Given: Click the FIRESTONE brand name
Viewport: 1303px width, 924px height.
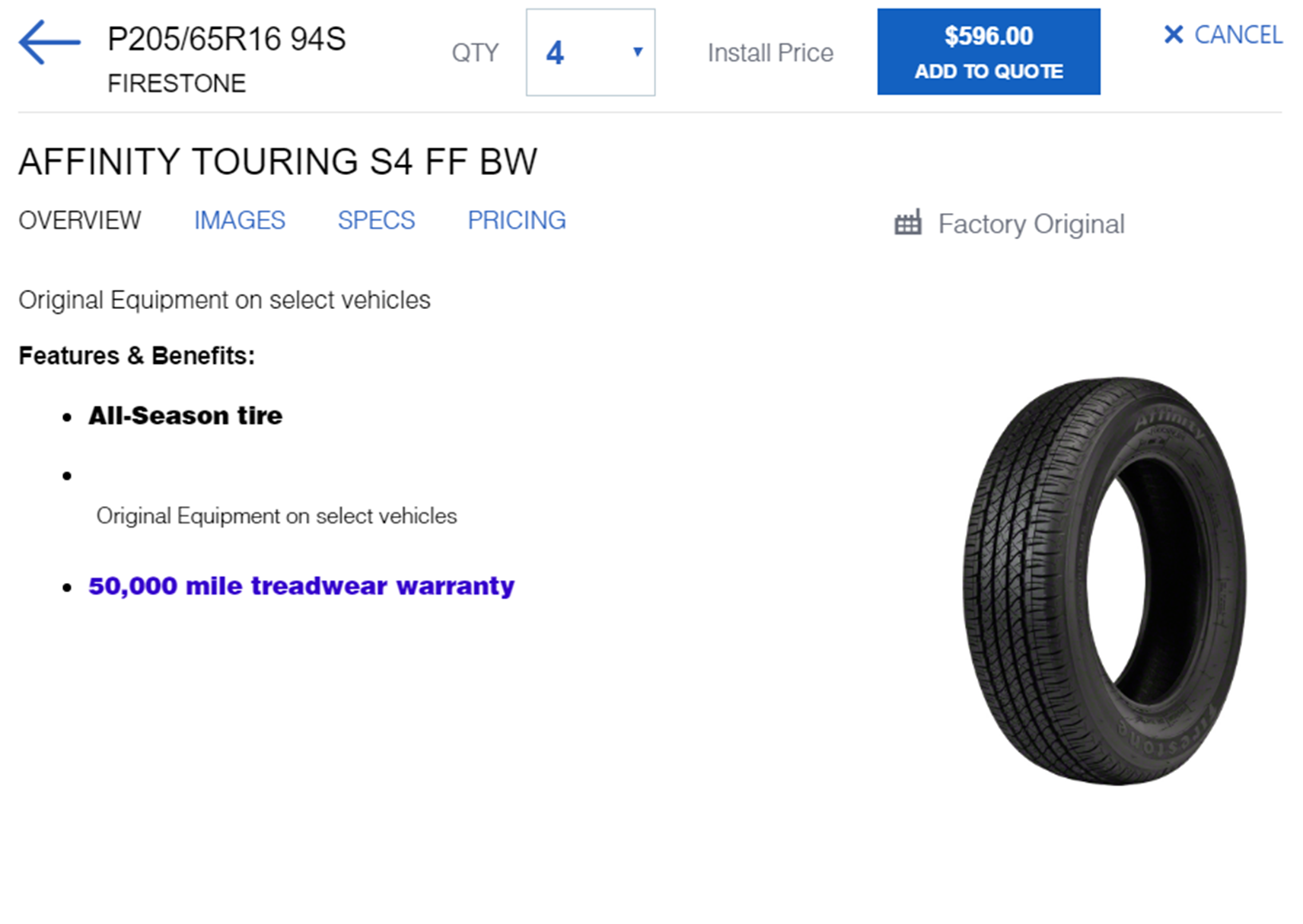Looking at the screenshot, I should 177,83.
